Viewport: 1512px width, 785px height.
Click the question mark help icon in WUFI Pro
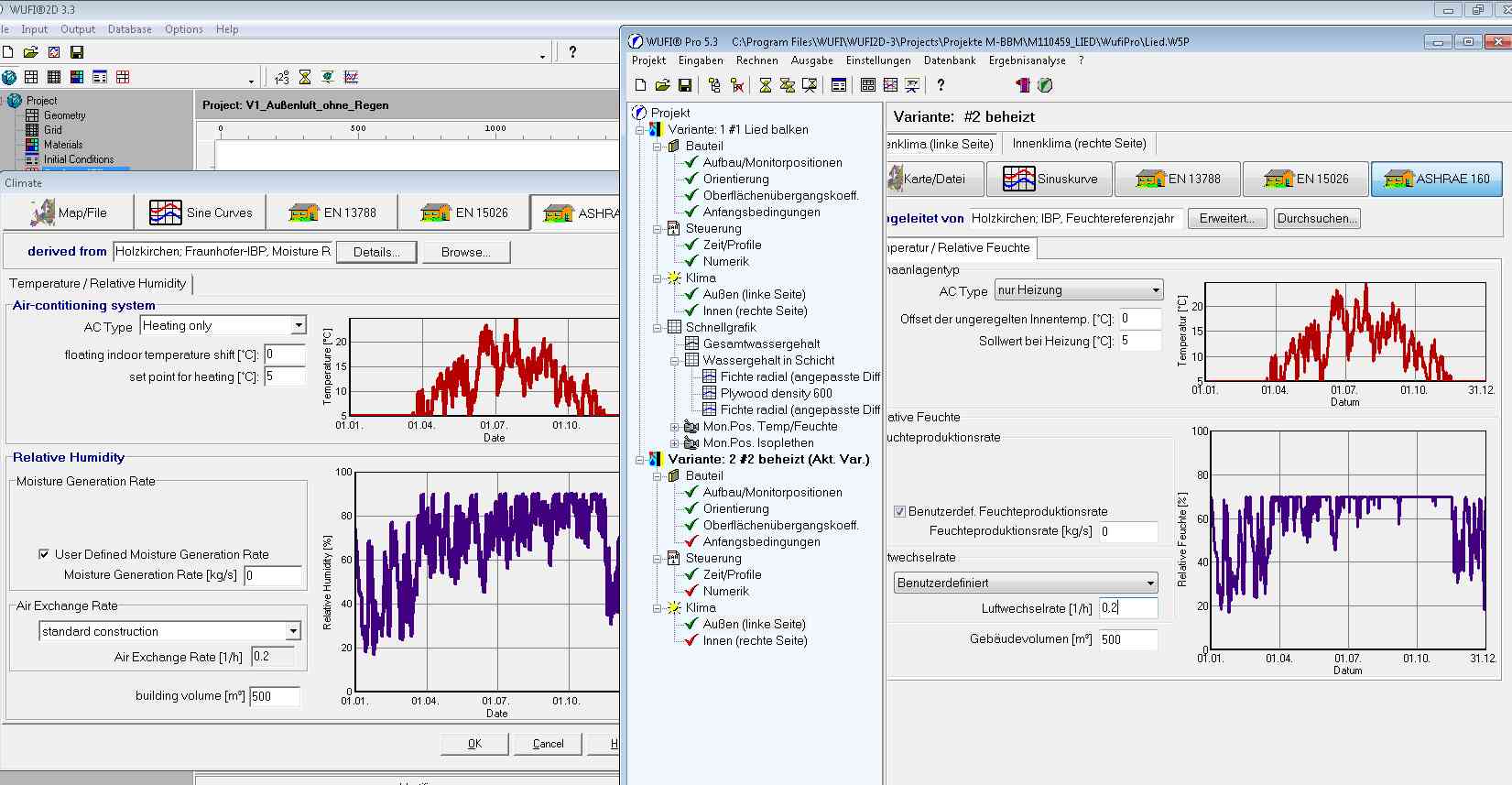[940, 85]
